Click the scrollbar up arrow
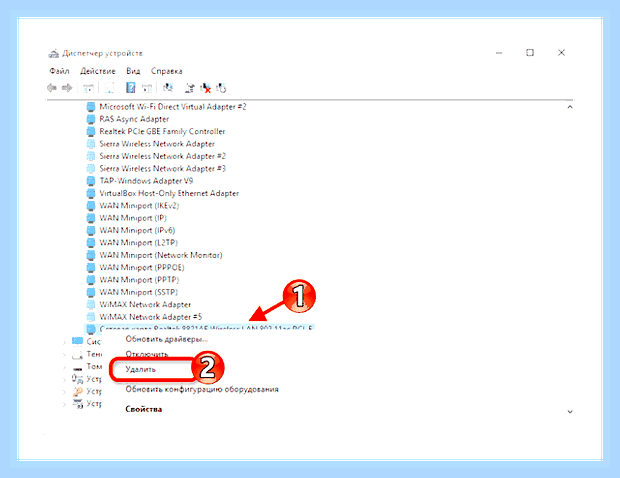Screen dimensions: 620x478 pyautogui.click(x=570, y=107)
